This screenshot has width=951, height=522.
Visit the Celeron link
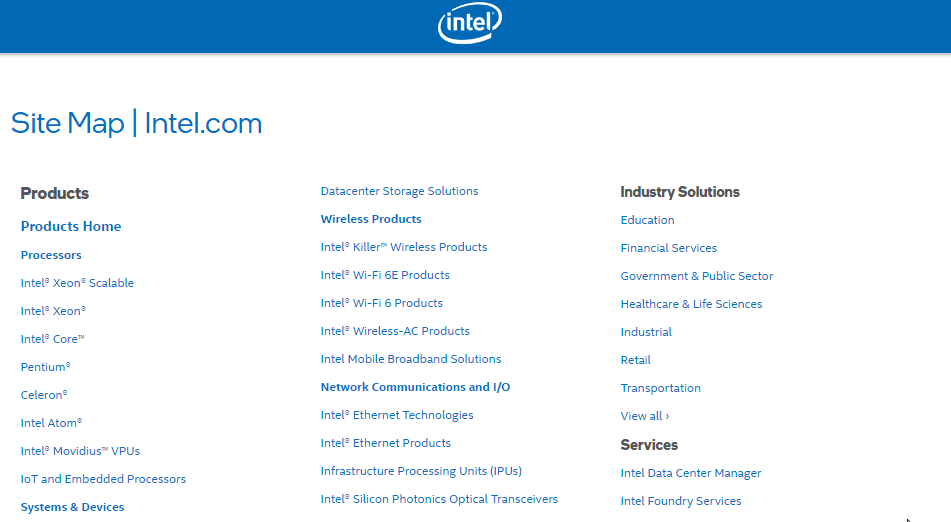44,395
